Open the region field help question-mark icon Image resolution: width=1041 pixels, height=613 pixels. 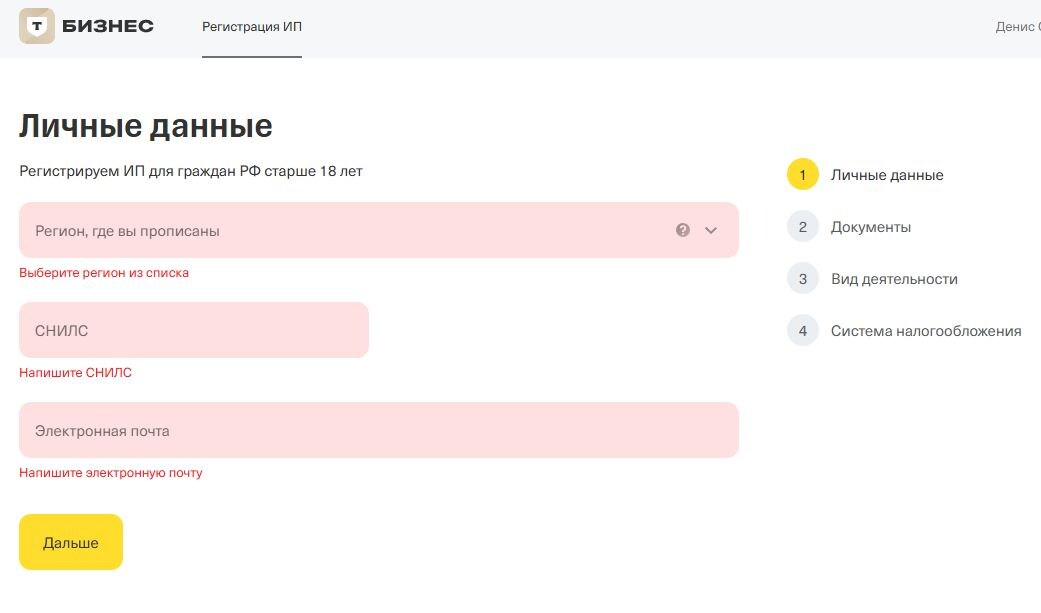682,230
